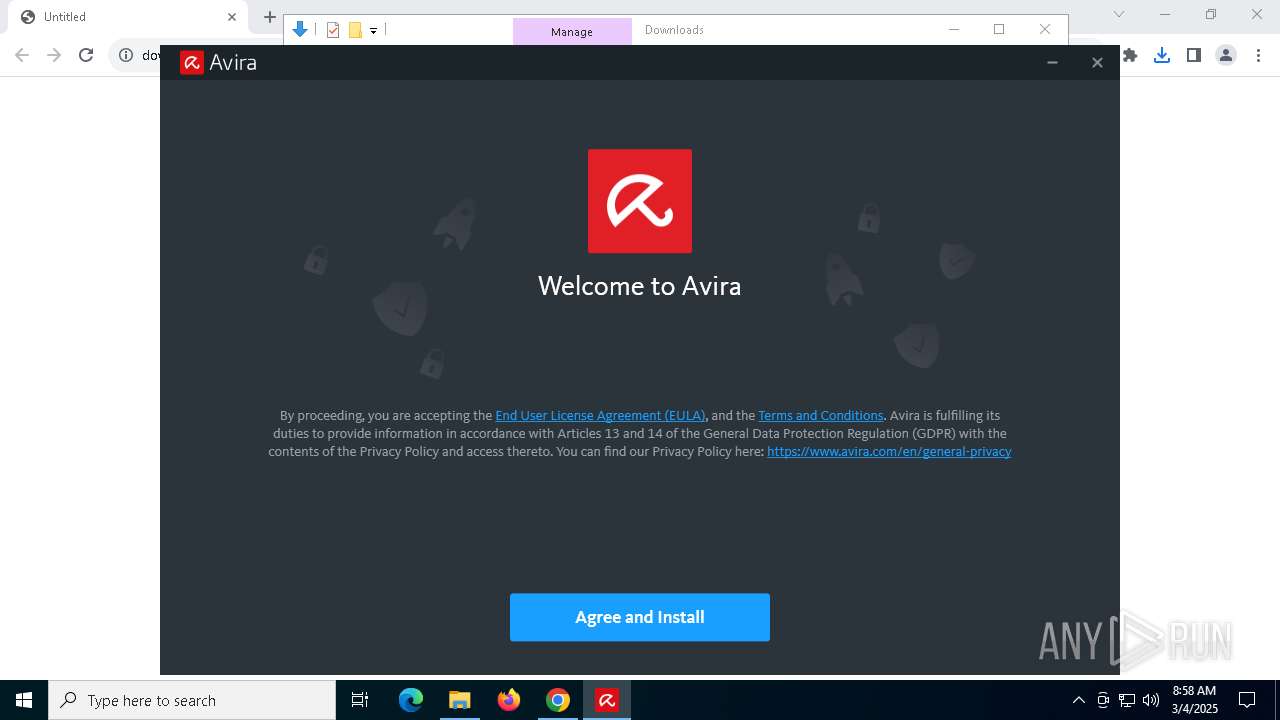This screenshot has width=1280, height=720.
Task: Select the Manage tab in Downloads window
Action: pyautogui.click(x=572, y=31)
